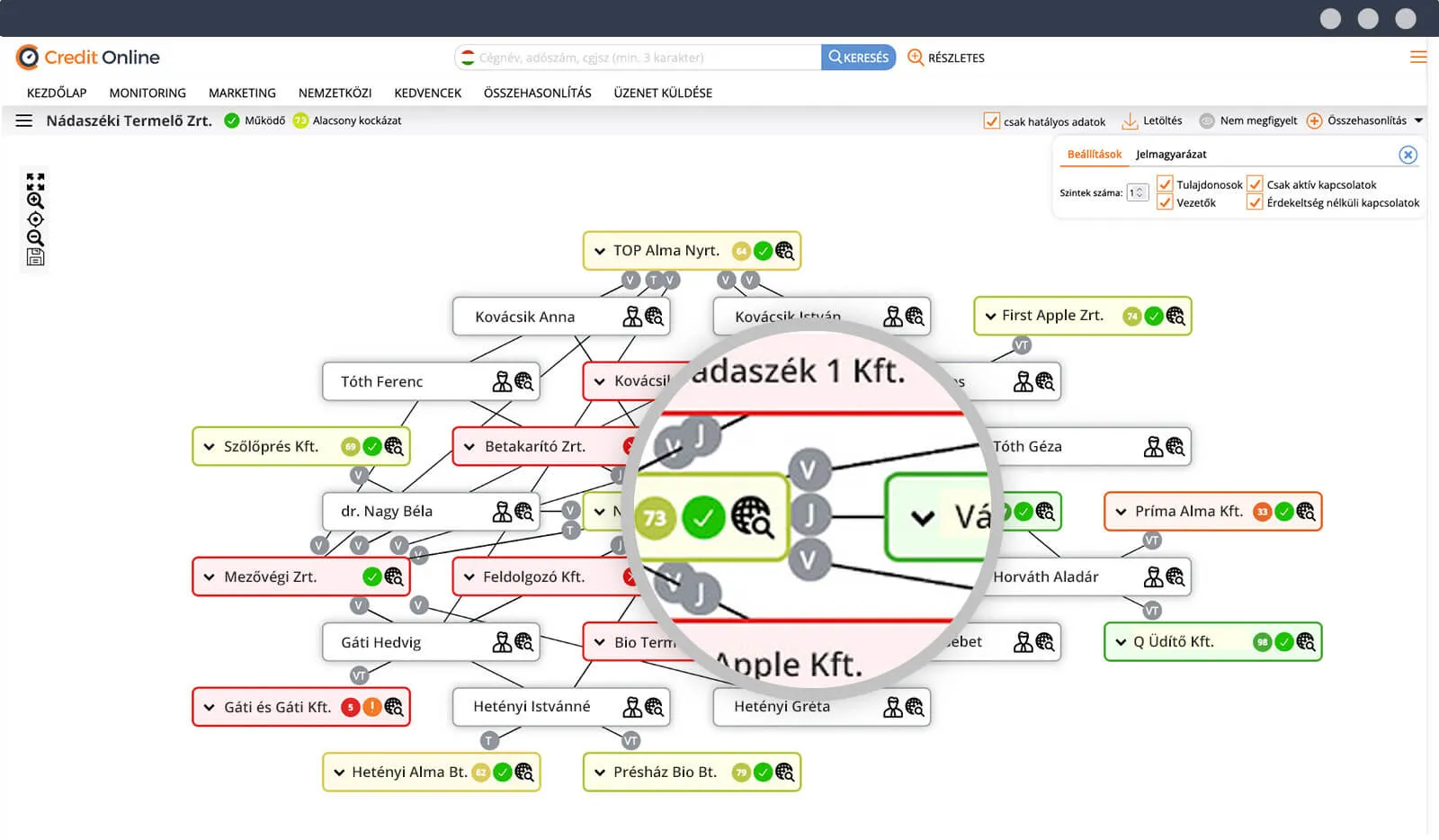Viewport: 1439px width, 840px height.
Task: Click the person icon on Kovácsik Anna node
Action: coord(633,316)
